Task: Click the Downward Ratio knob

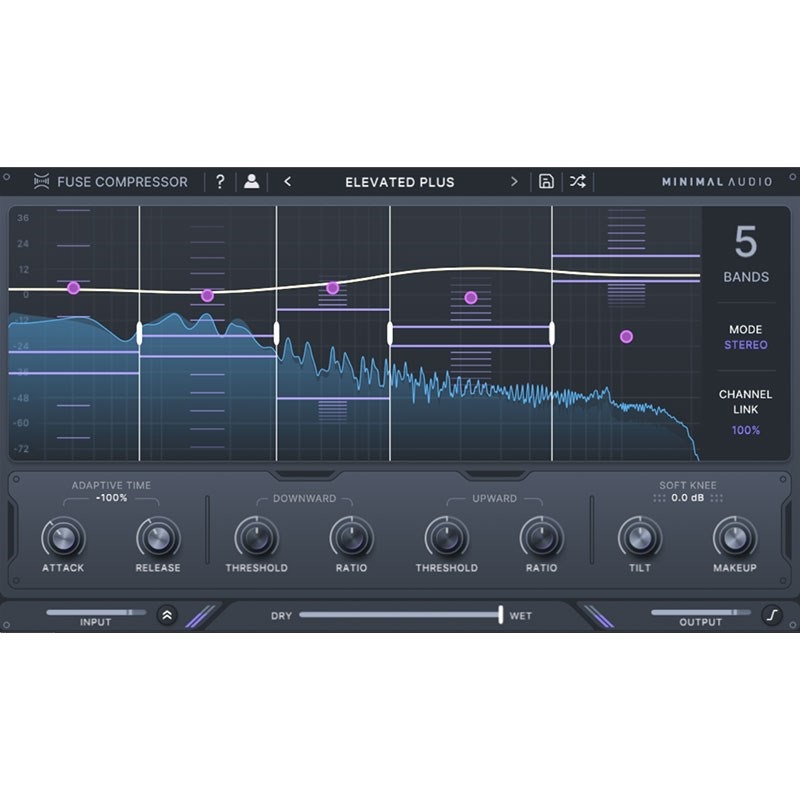Action: [x=351, y=538]
